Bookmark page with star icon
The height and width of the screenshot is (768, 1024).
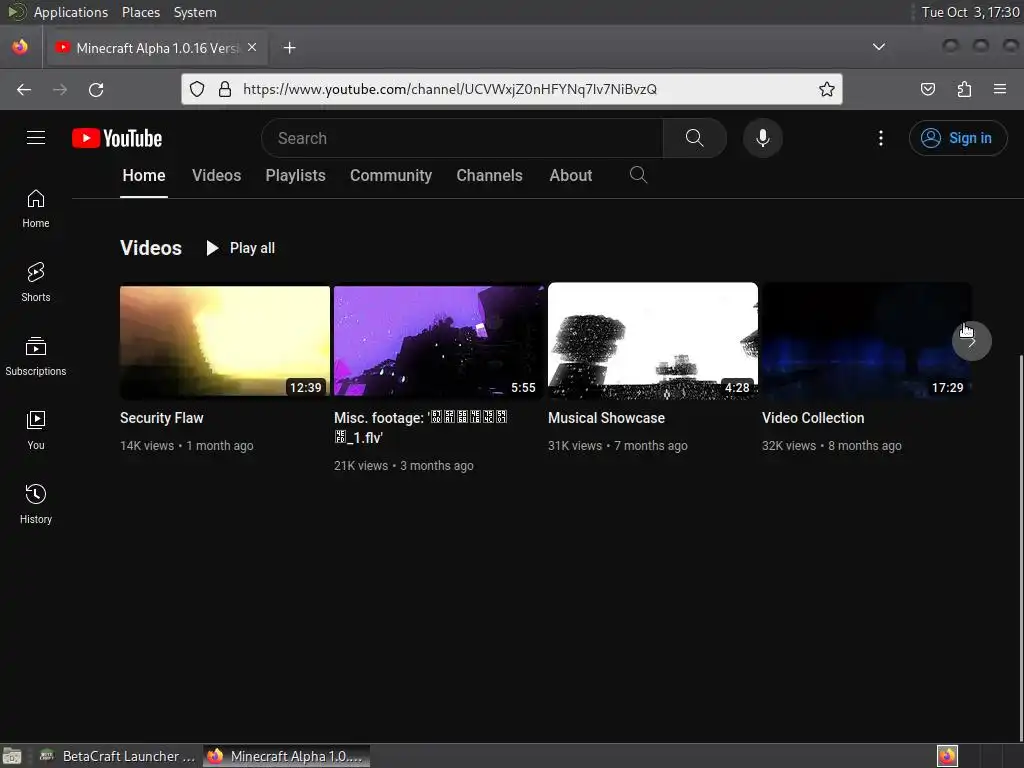coord(826,89)
